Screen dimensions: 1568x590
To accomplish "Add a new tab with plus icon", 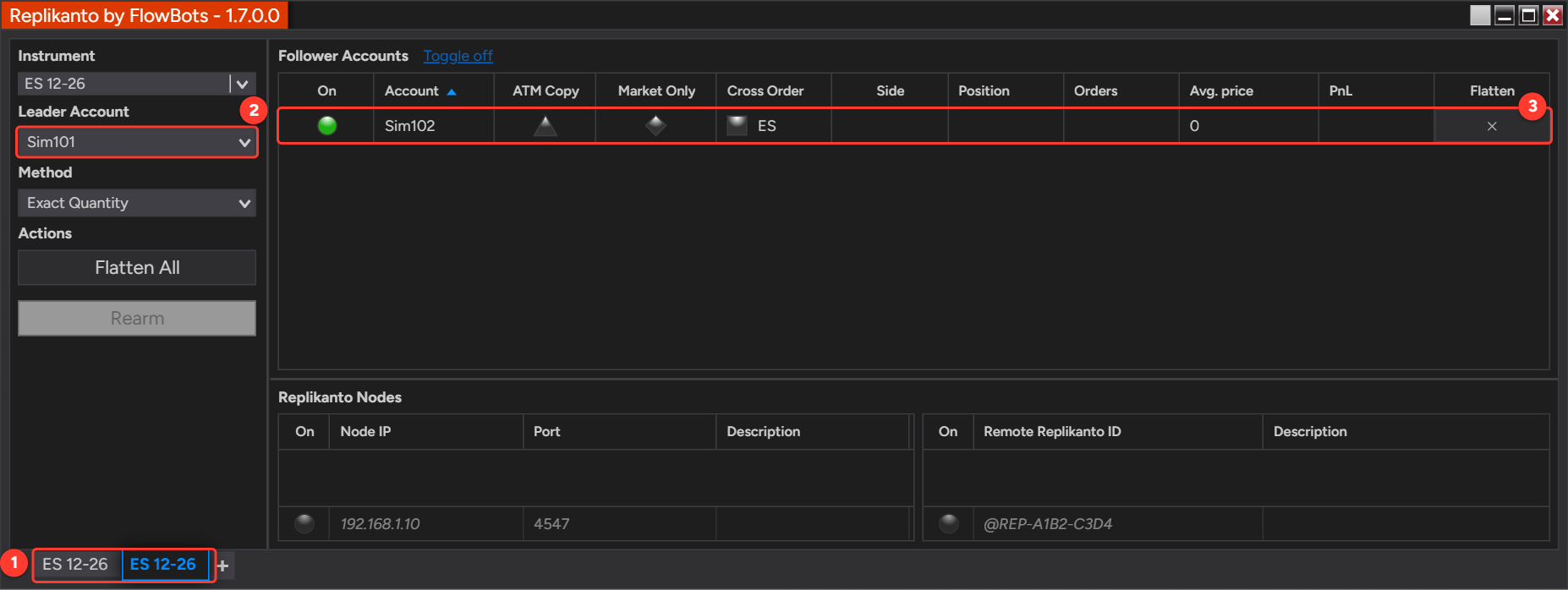I will tap(222, 565).
